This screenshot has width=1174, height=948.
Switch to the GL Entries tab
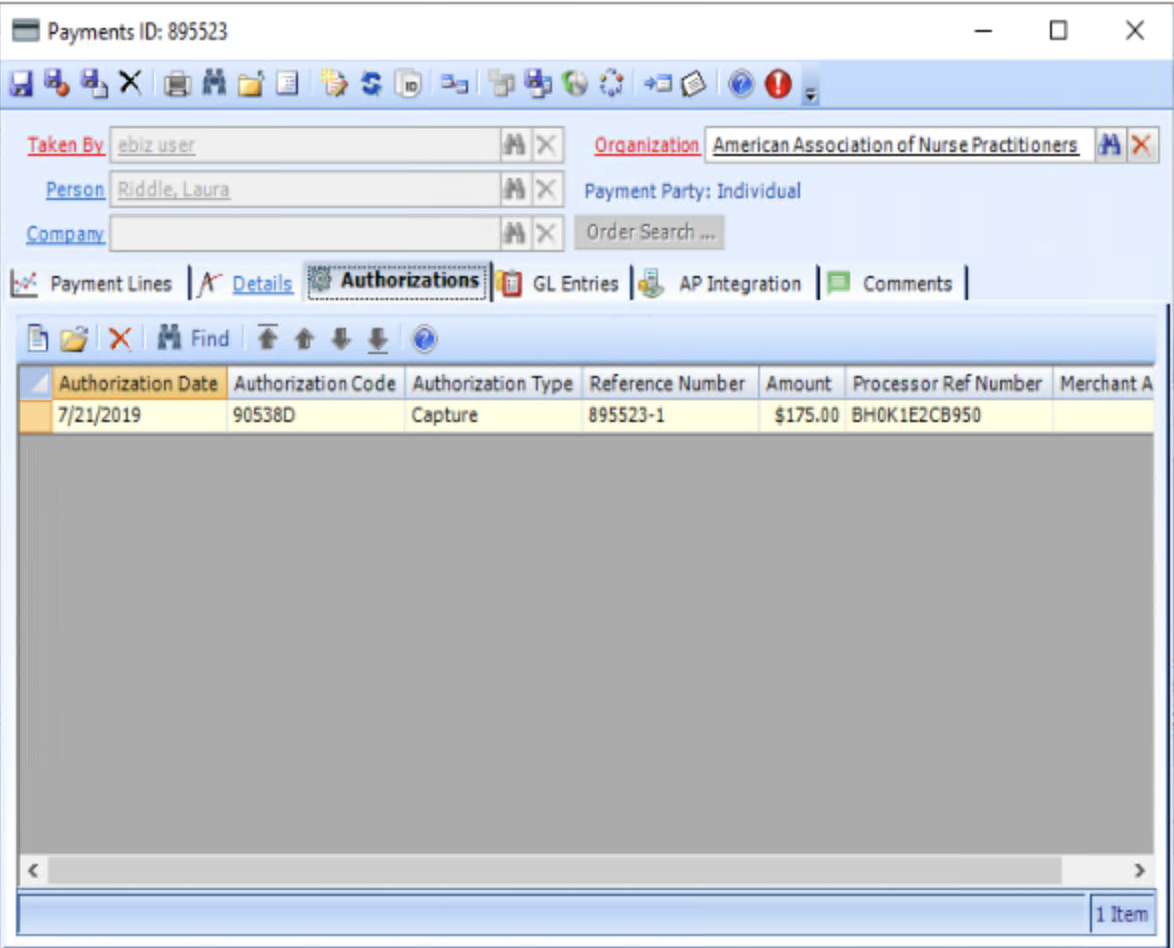click(576, 283)
